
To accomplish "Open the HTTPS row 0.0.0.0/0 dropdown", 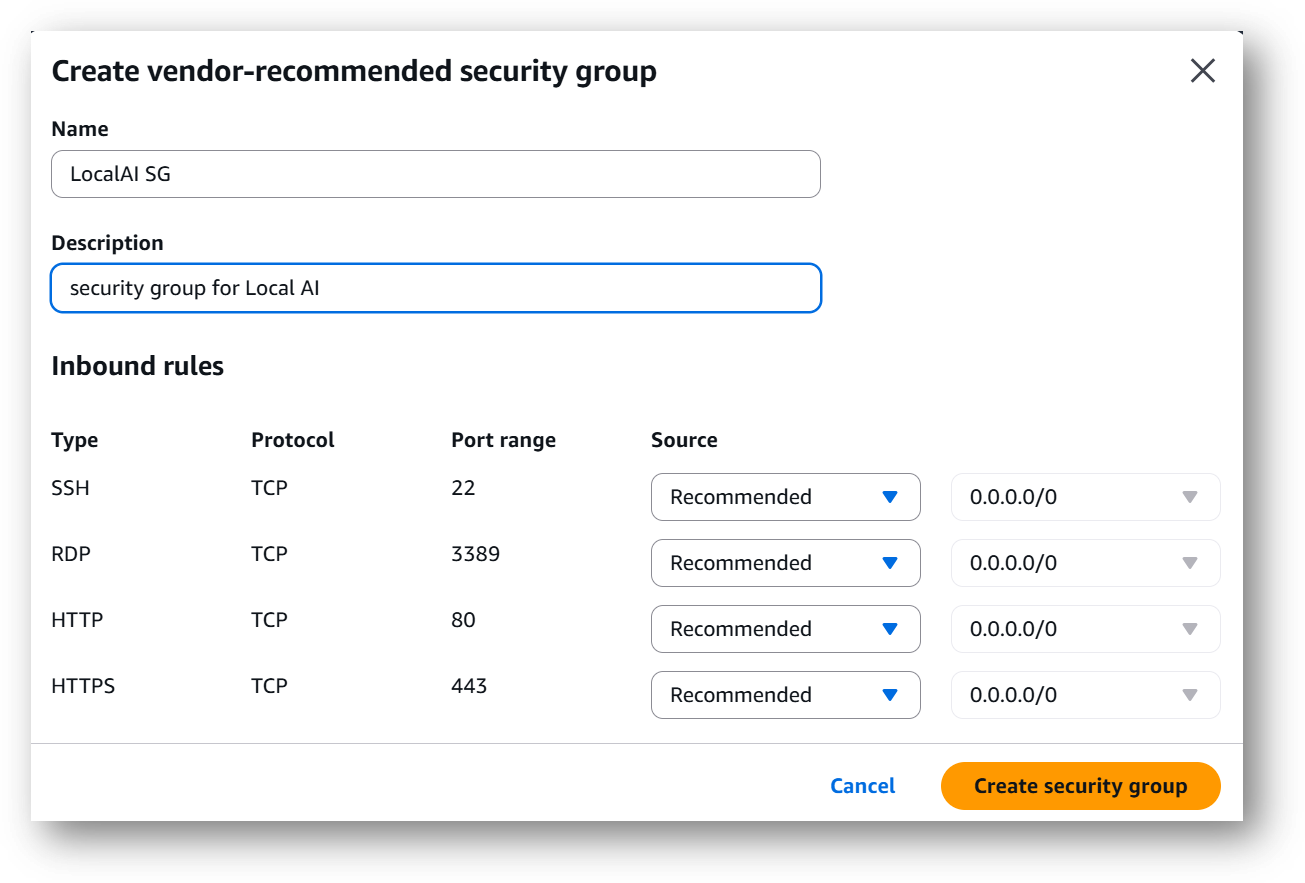I will point(1085,695).
